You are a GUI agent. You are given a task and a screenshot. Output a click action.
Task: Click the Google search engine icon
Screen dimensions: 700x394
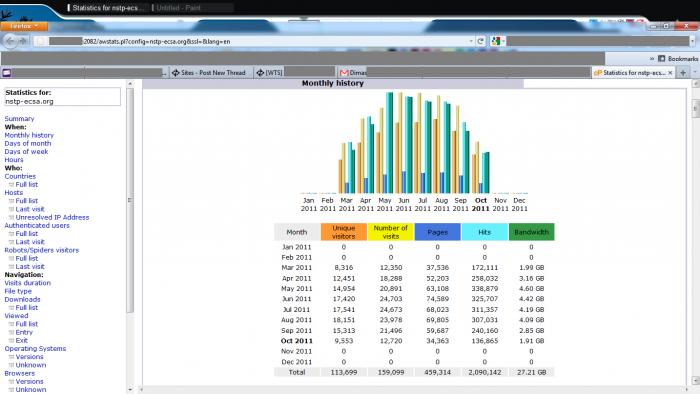pyautogui.click(x=496, y=41)
